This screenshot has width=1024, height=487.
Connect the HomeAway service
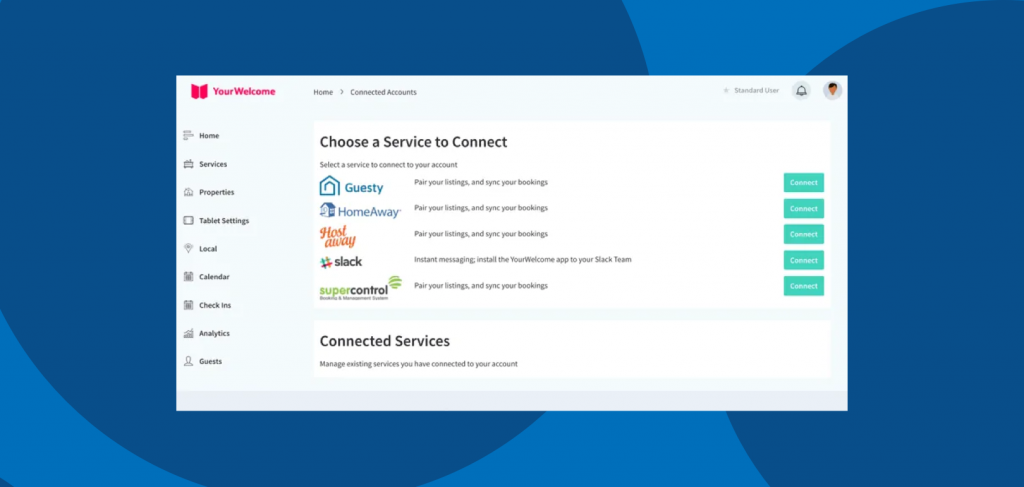(x=803, y=208)
